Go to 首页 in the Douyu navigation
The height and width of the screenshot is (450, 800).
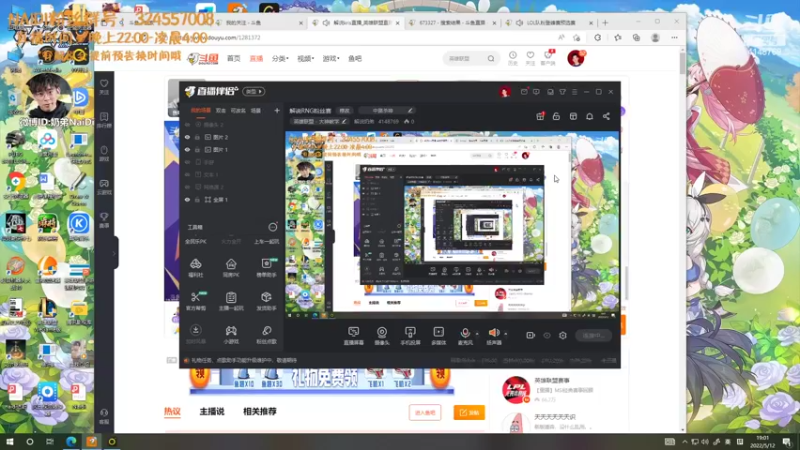pyautogui.click(x=234, y=59)
